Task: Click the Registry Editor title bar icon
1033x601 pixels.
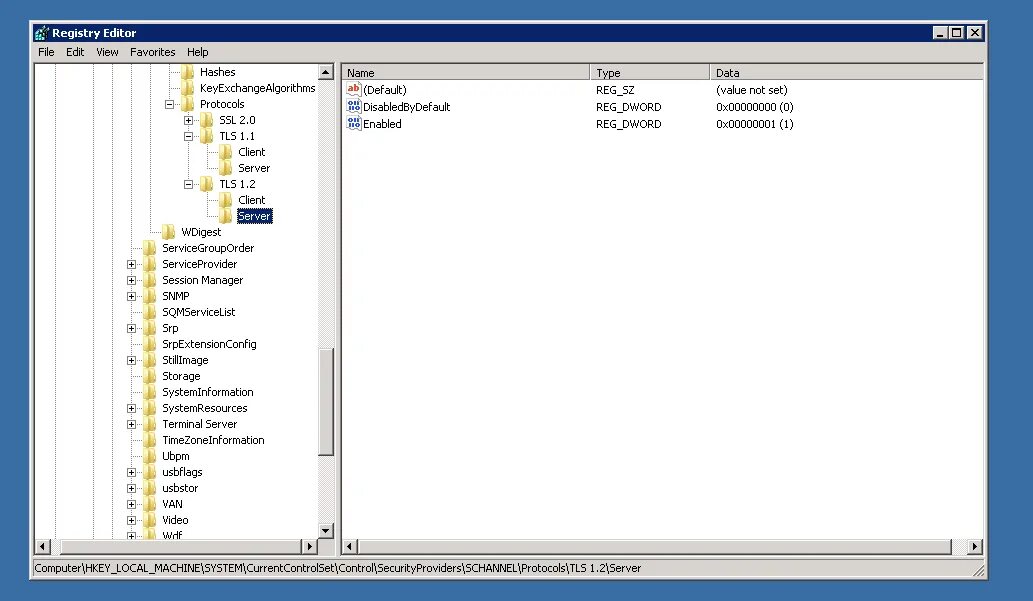Action: (42, 33)
